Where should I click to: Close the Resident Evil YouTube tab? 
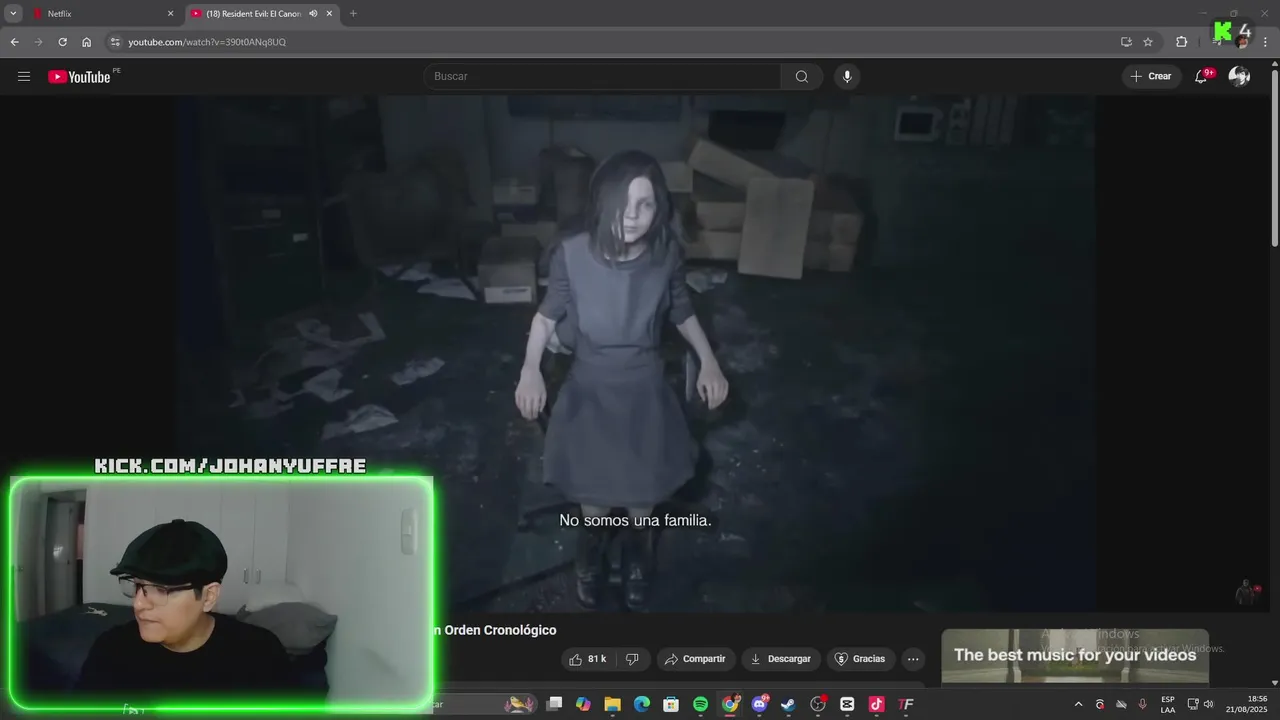[329, 14]
